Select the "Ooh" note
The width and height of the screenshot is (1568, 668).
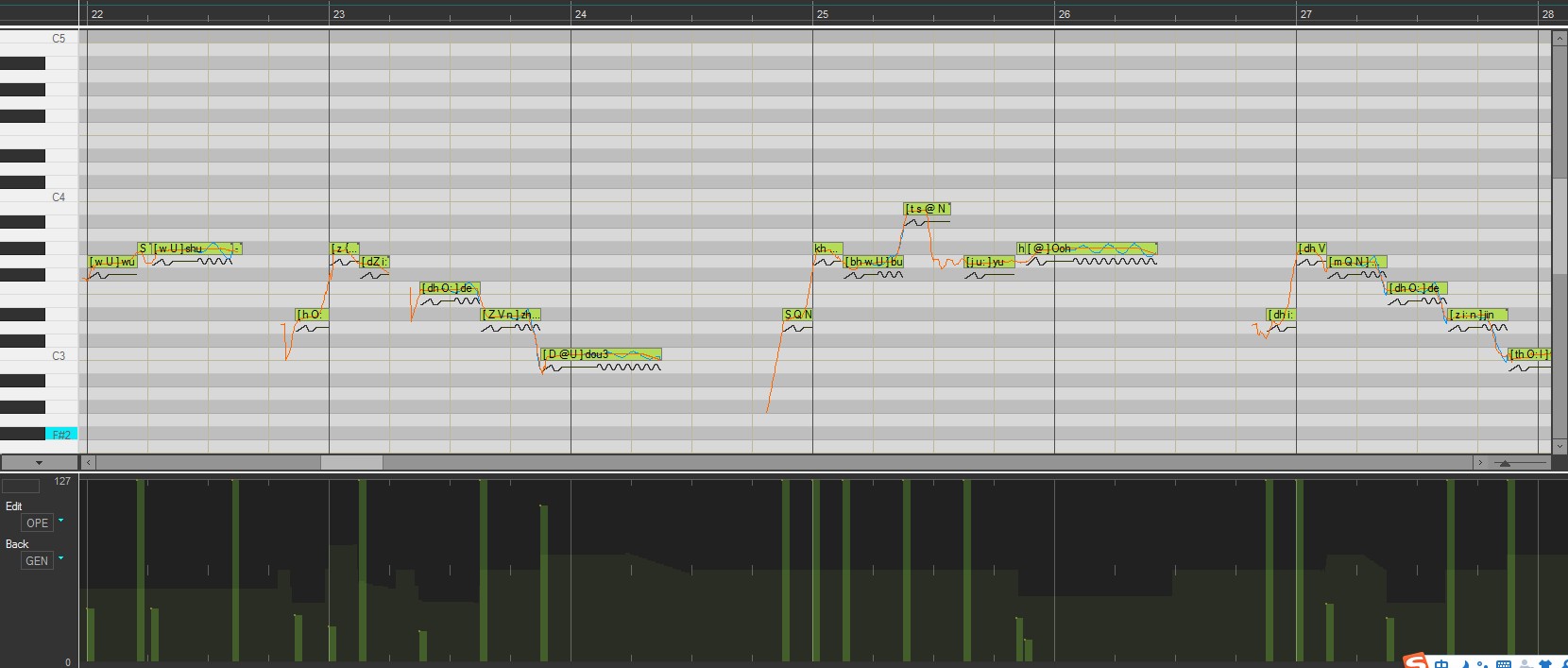(1091, 248)
